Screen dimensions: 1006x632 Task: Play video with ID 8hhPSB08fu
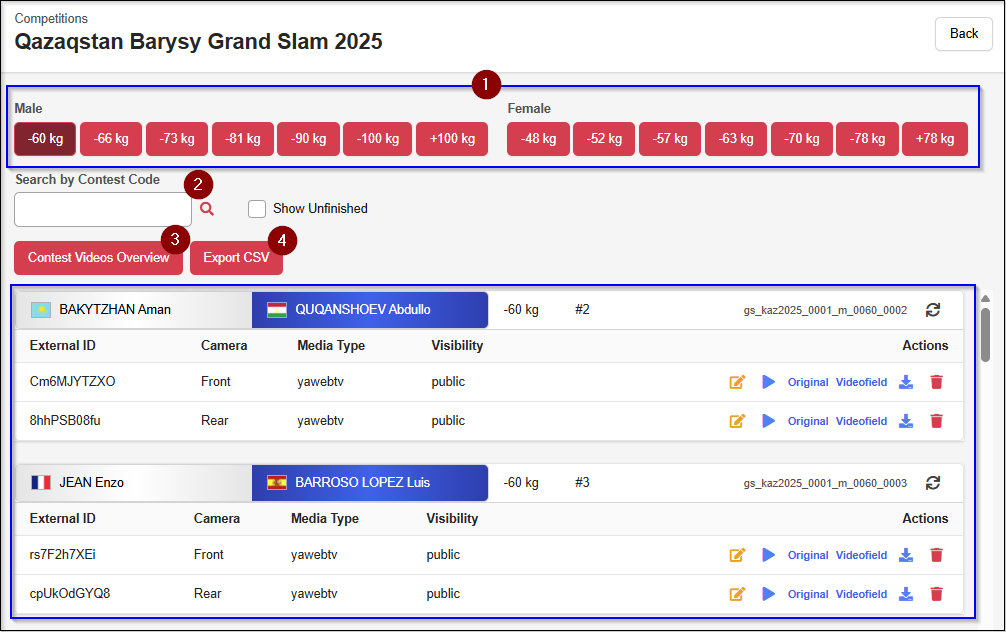coord(768,421)
